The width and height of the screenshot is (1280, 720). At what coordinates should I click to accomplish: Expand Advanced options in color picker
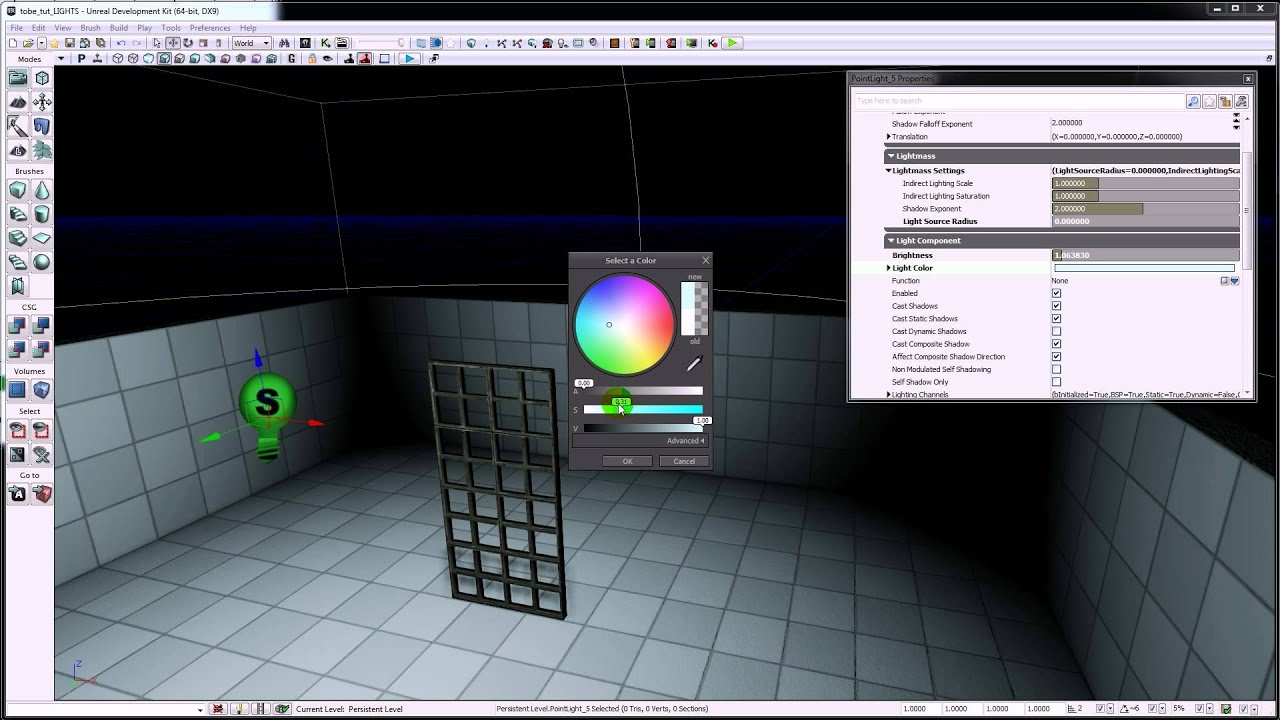pos(685,441)
